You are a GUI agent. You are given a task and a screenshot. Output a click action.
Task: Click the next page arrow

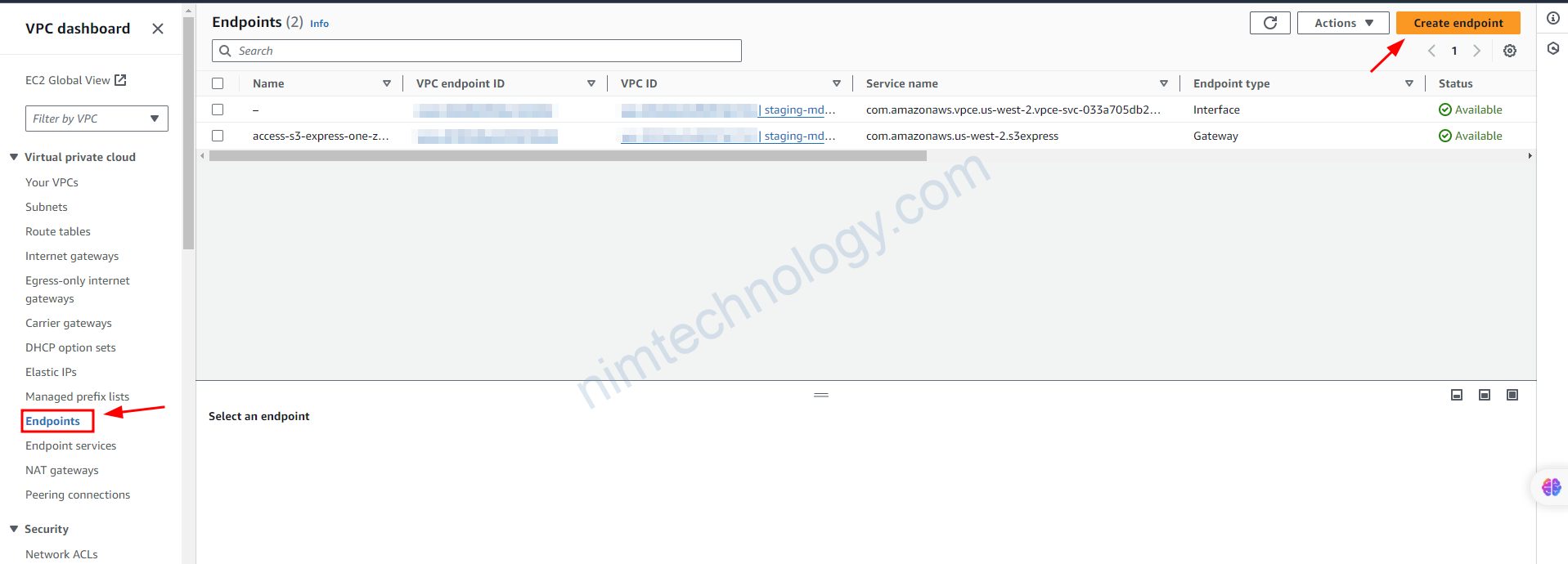click(1476, 51)
